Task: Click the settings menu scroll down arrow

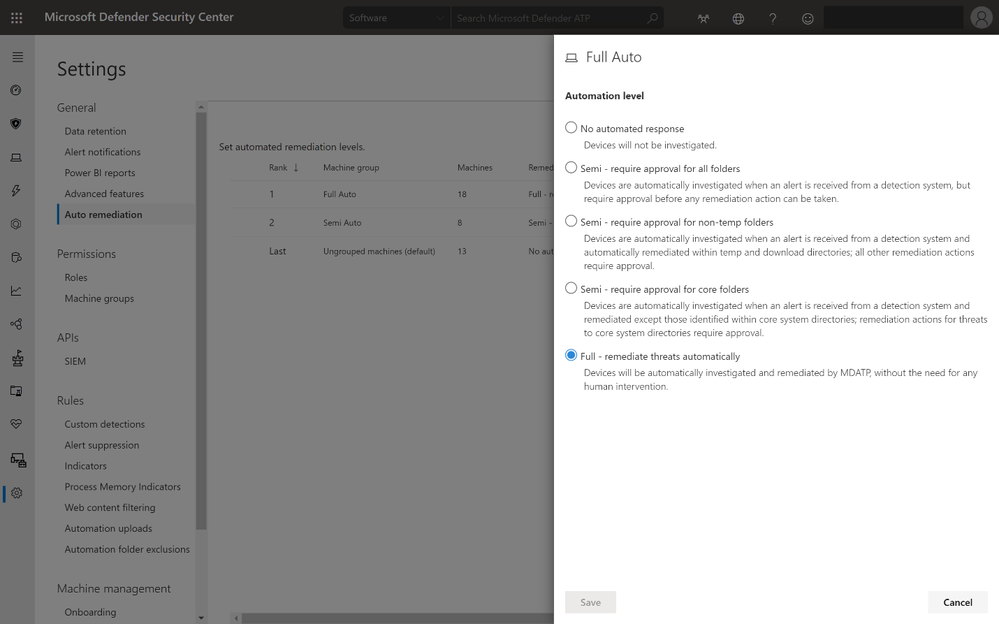Action: [x=201, y=618]
